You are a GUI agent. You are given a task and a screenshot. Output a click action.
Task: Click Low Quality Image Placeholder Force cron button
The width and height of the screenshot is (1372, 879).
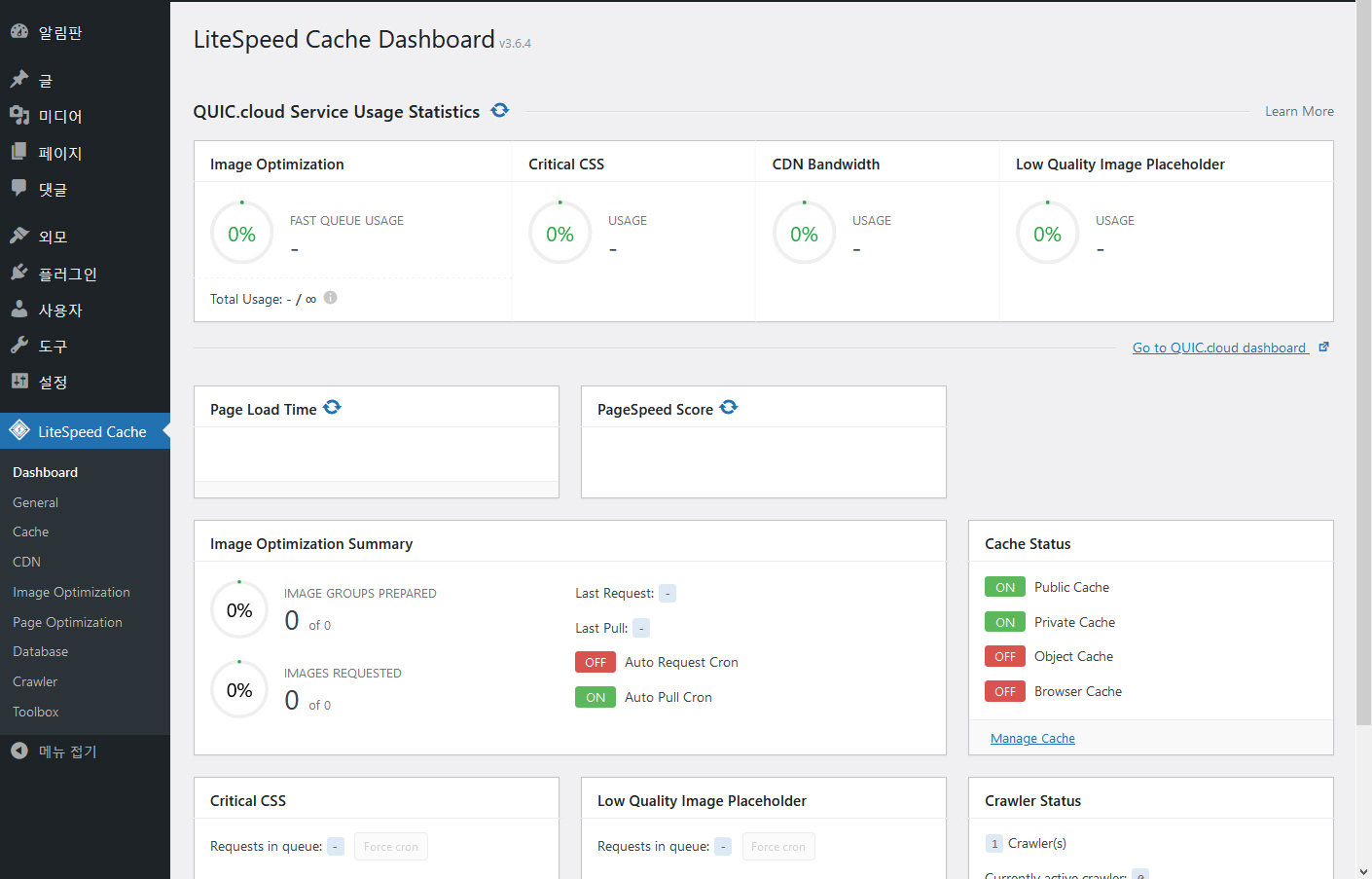tap(778, 846)
